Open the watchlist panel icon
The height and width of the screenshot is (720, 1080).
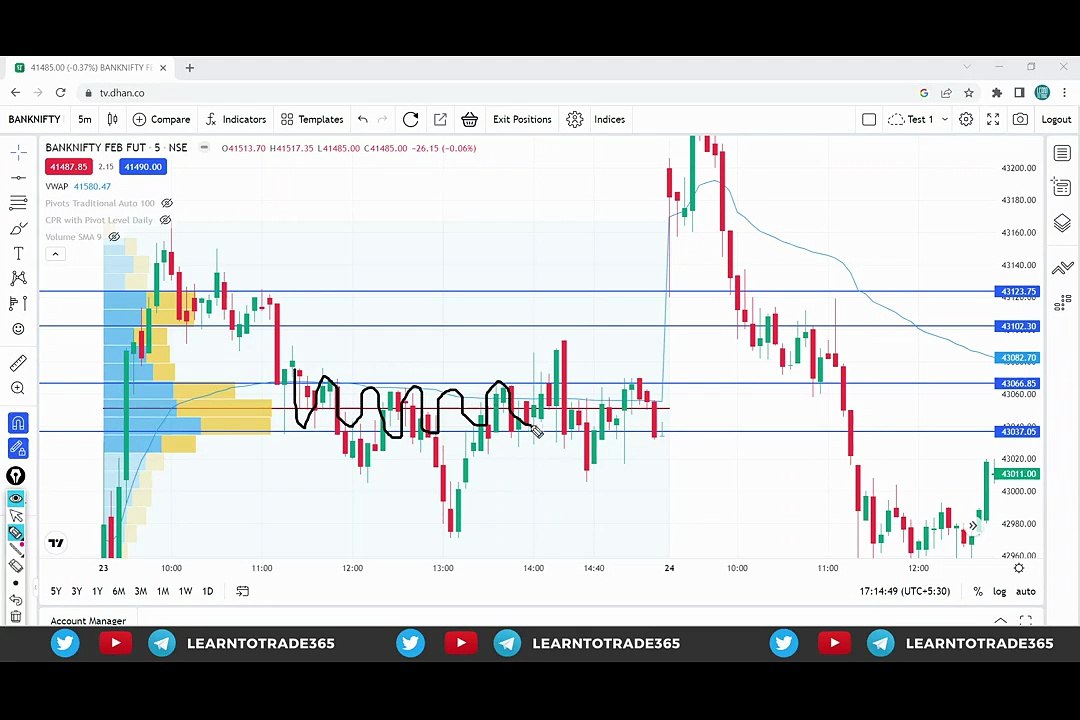(1062, 153)
